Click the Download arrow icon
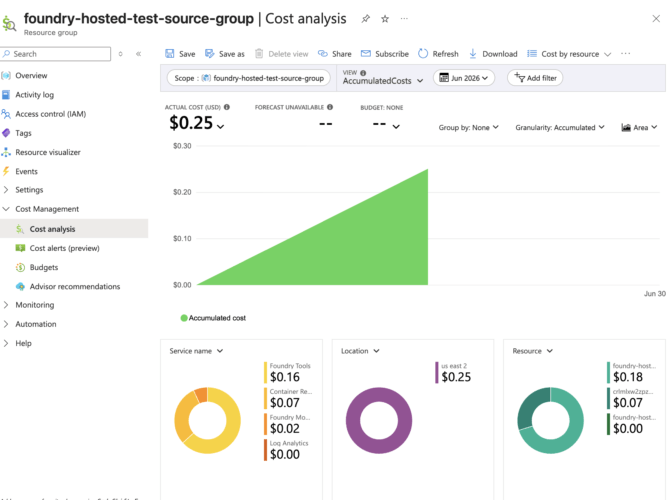Image resolution: width=670 pixels, height=500 pixels. click(x=473, y=53)
